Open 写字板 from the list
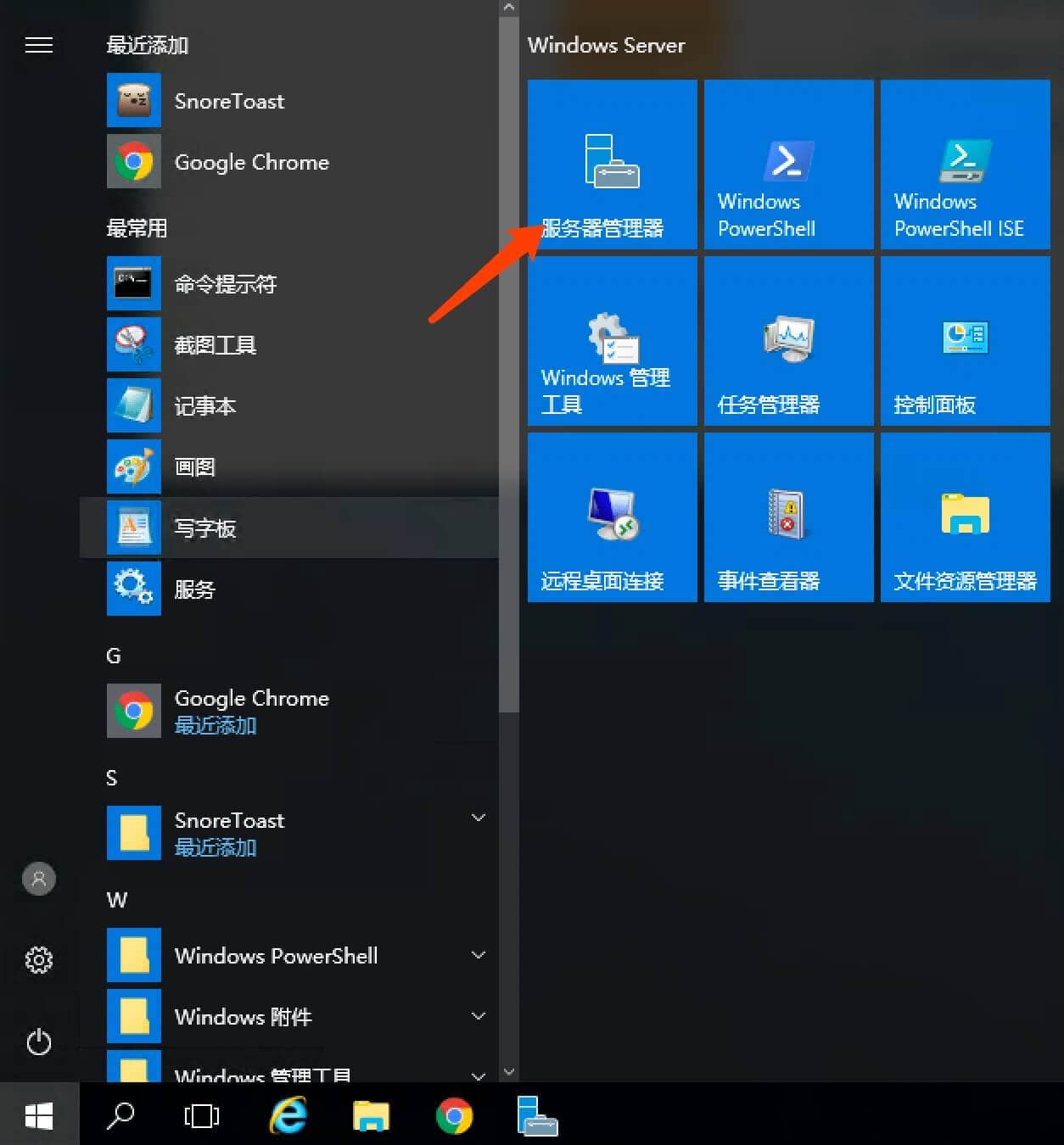The image size is (1064, 1145). pyautogui.click(x=288, y=528)
